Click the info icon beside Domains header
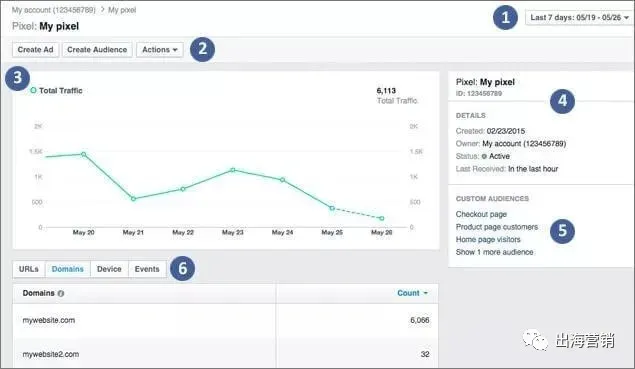Viewport: 635px width, 369px height. click(x=61, y=293)
